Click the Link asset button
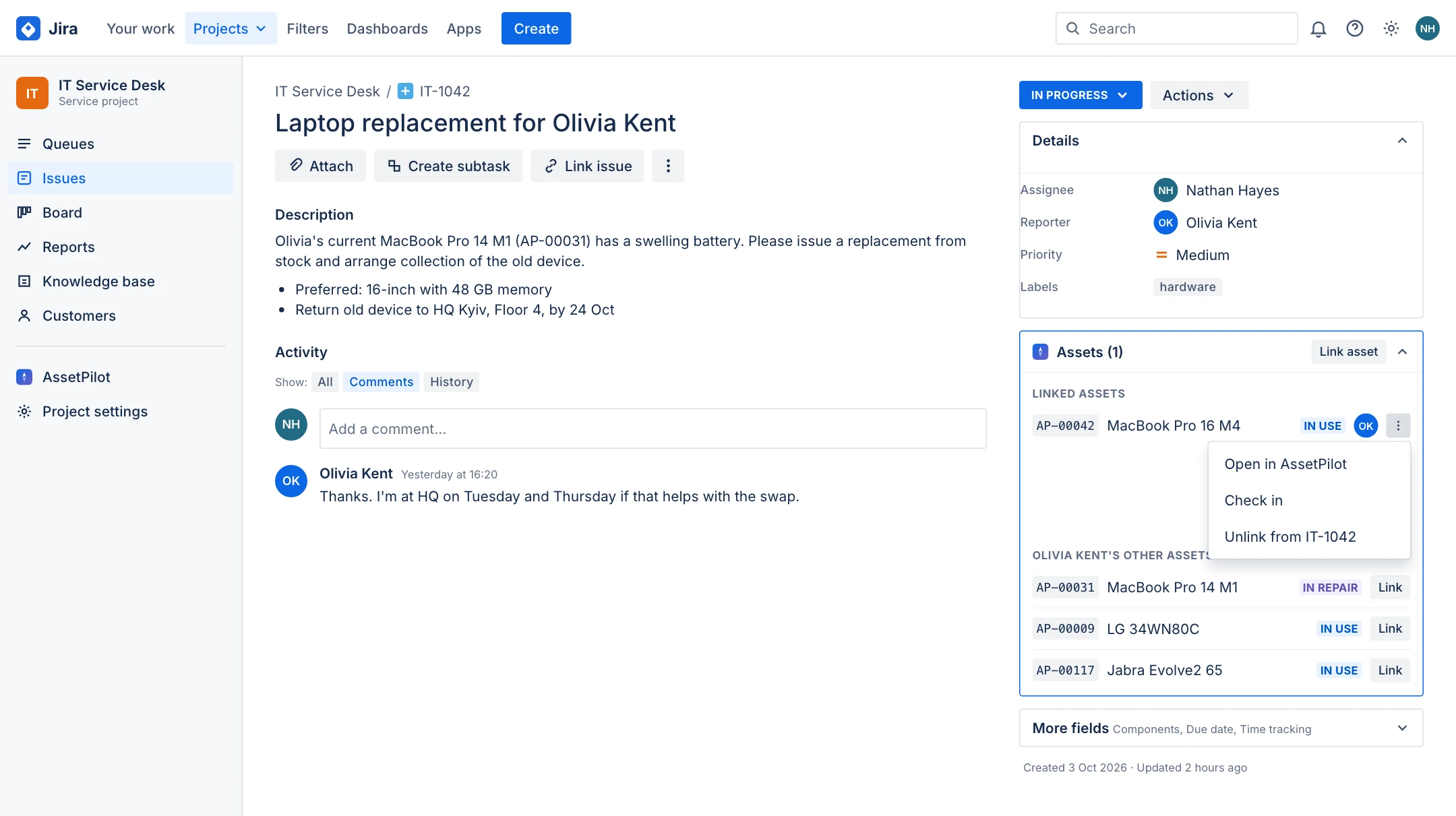The width and height of the screenshot is (1456, 816). (x=1348, y=352)
